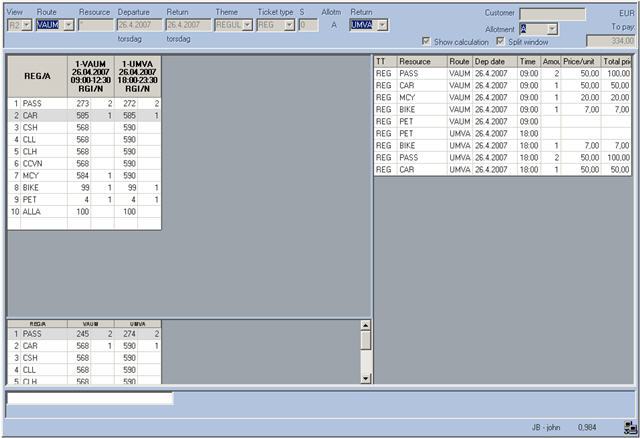This screenshot has width=640, height=438.
Task: Open the Return route dropdown showing UMVA
Action: (x=382, y=25)
